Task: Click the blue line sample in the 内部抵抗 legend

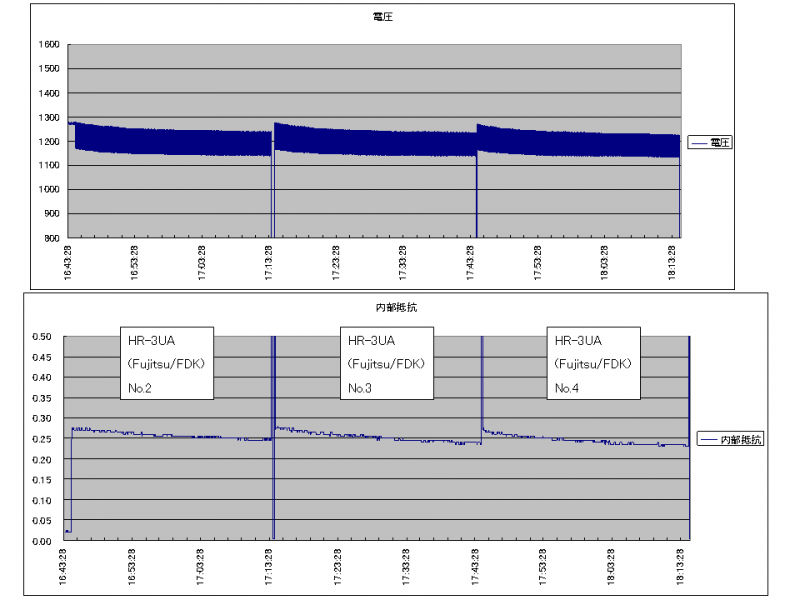Action: 706,439
